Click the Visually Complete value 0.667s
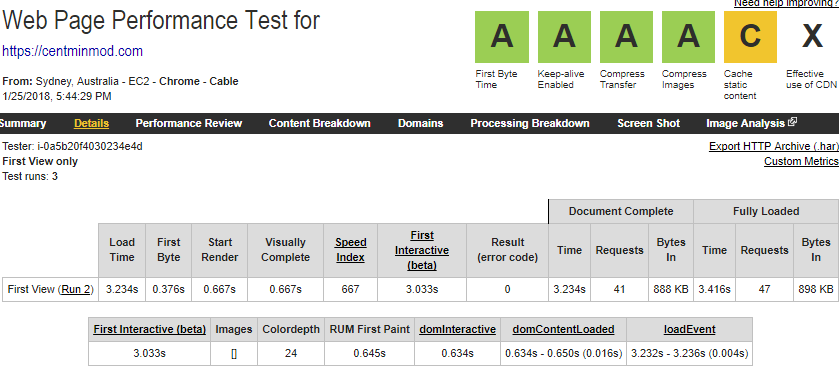 285,290
